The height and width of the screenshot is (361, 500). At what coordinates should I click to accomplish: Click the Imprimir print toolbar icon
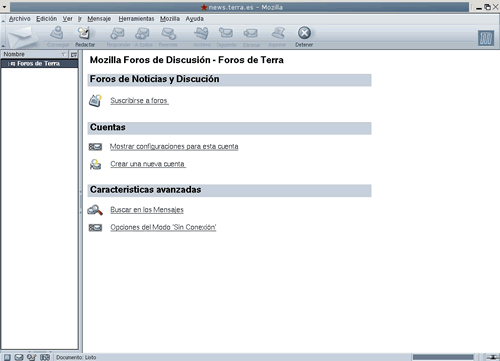[277, 36]
